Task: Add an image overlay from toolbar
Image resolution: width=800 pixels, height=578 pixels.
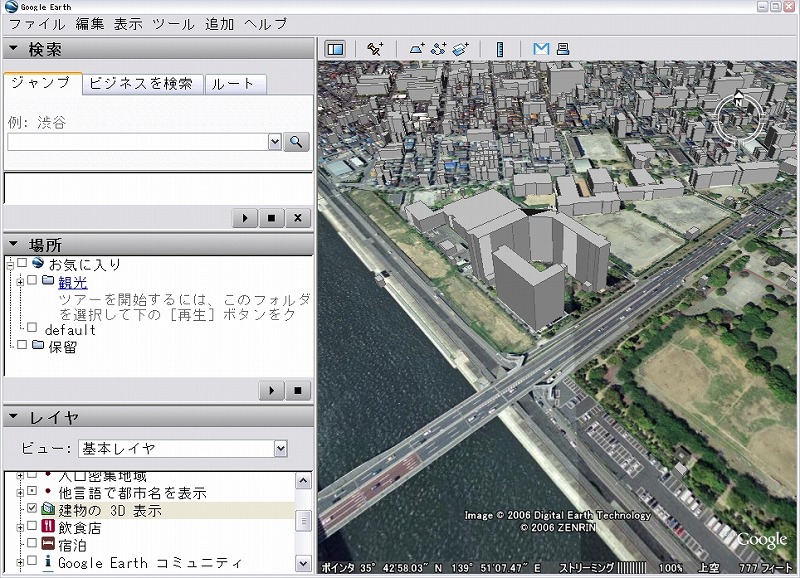Action: pyautogui.click(x=460, y=49)
